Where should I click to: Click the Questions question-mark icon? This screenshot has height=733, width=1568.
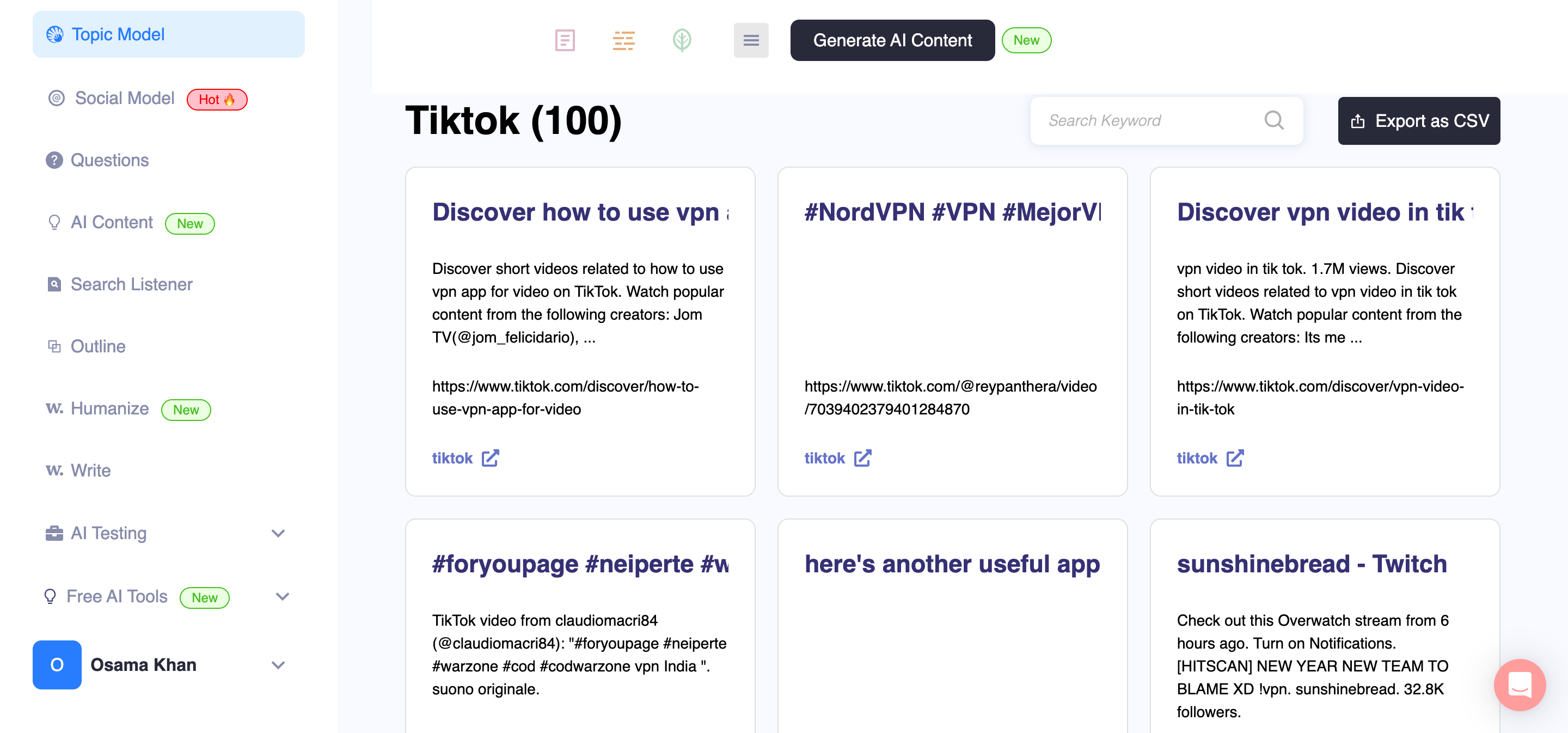tap(54, 160)
